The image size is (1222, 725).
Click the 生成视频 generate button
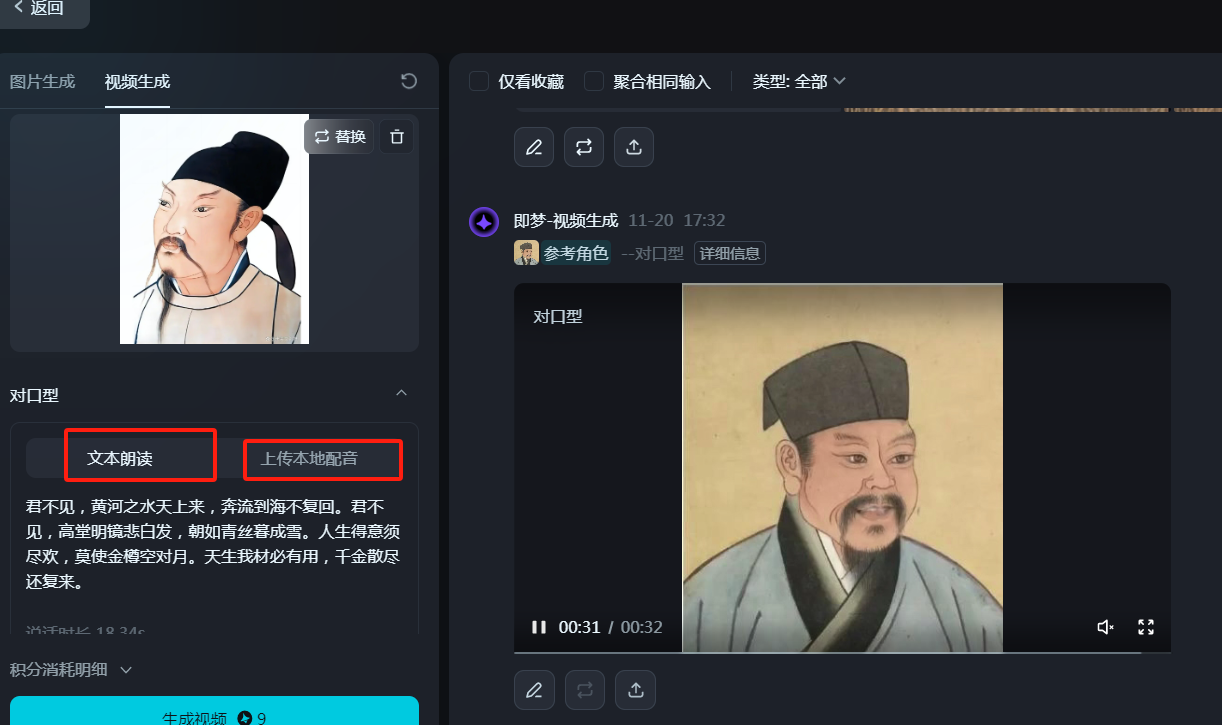point(213,712)
